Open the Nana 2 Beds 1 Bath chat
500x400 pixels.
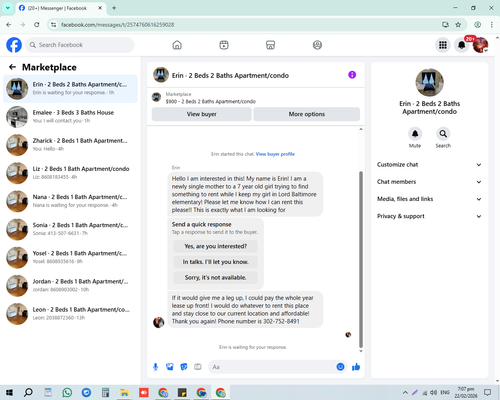point(70,201)
